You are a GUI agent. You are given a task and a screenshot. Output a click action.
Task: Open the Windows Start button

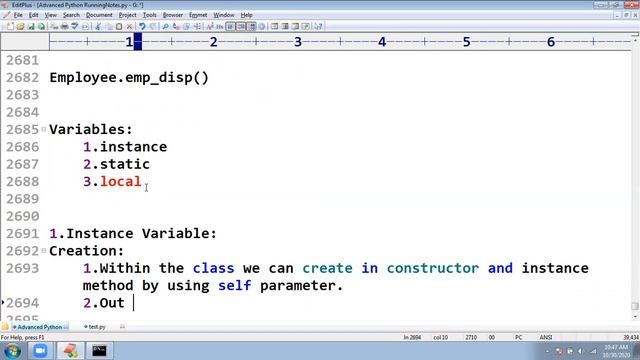12,351
